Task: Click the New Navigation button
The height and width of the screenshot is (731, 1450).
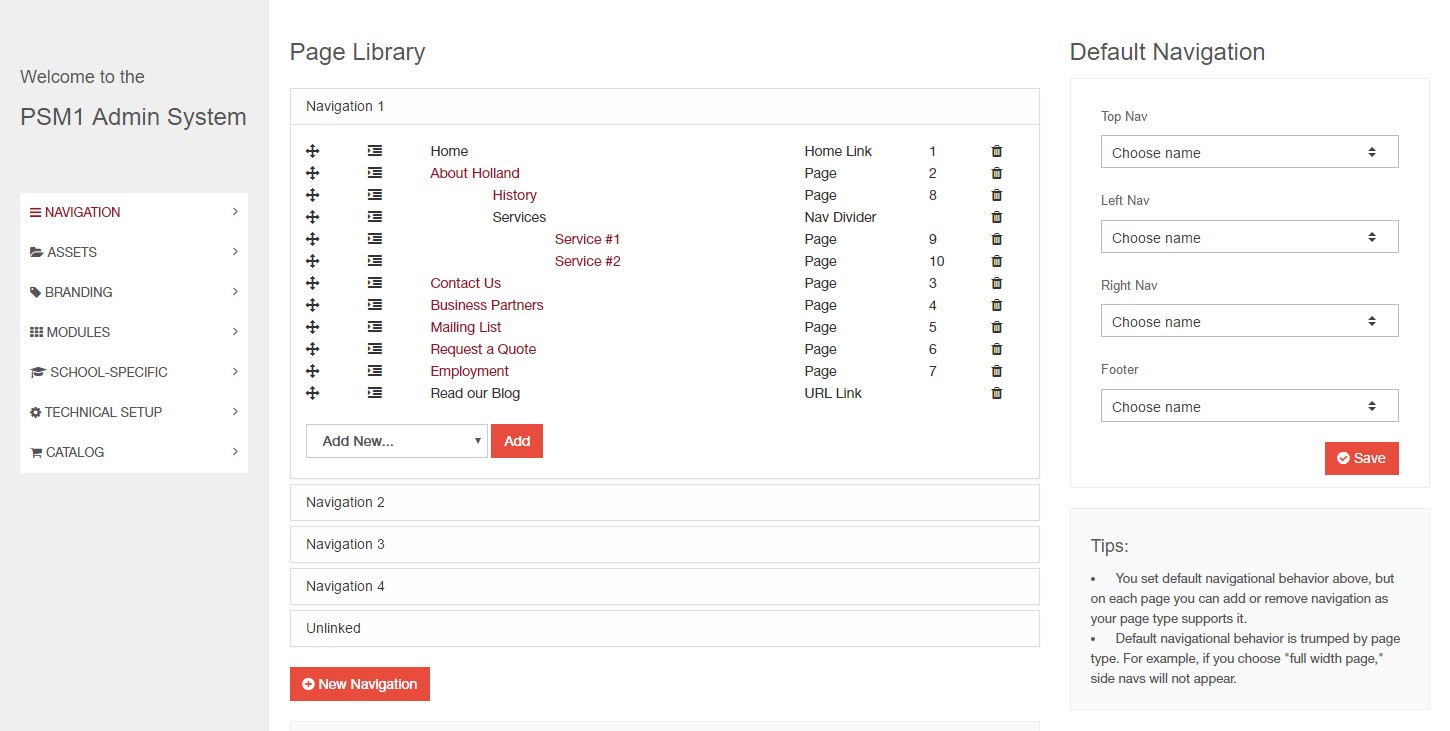Action: coord(360,684)
